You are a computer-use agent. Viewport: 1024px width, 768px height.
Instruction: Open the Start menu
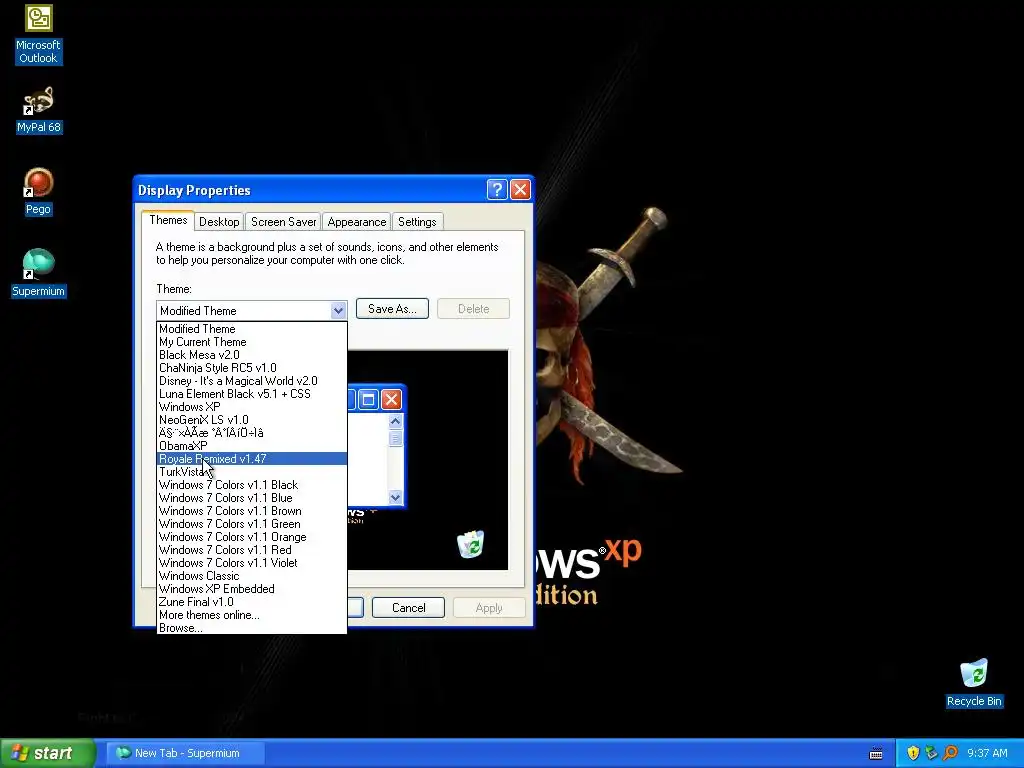47,753
